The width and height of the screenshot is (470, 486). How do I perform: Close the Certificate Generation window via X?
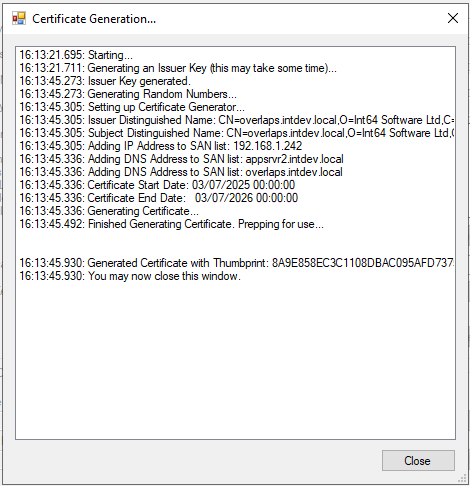pyautogui.click(x=453, y=18)
